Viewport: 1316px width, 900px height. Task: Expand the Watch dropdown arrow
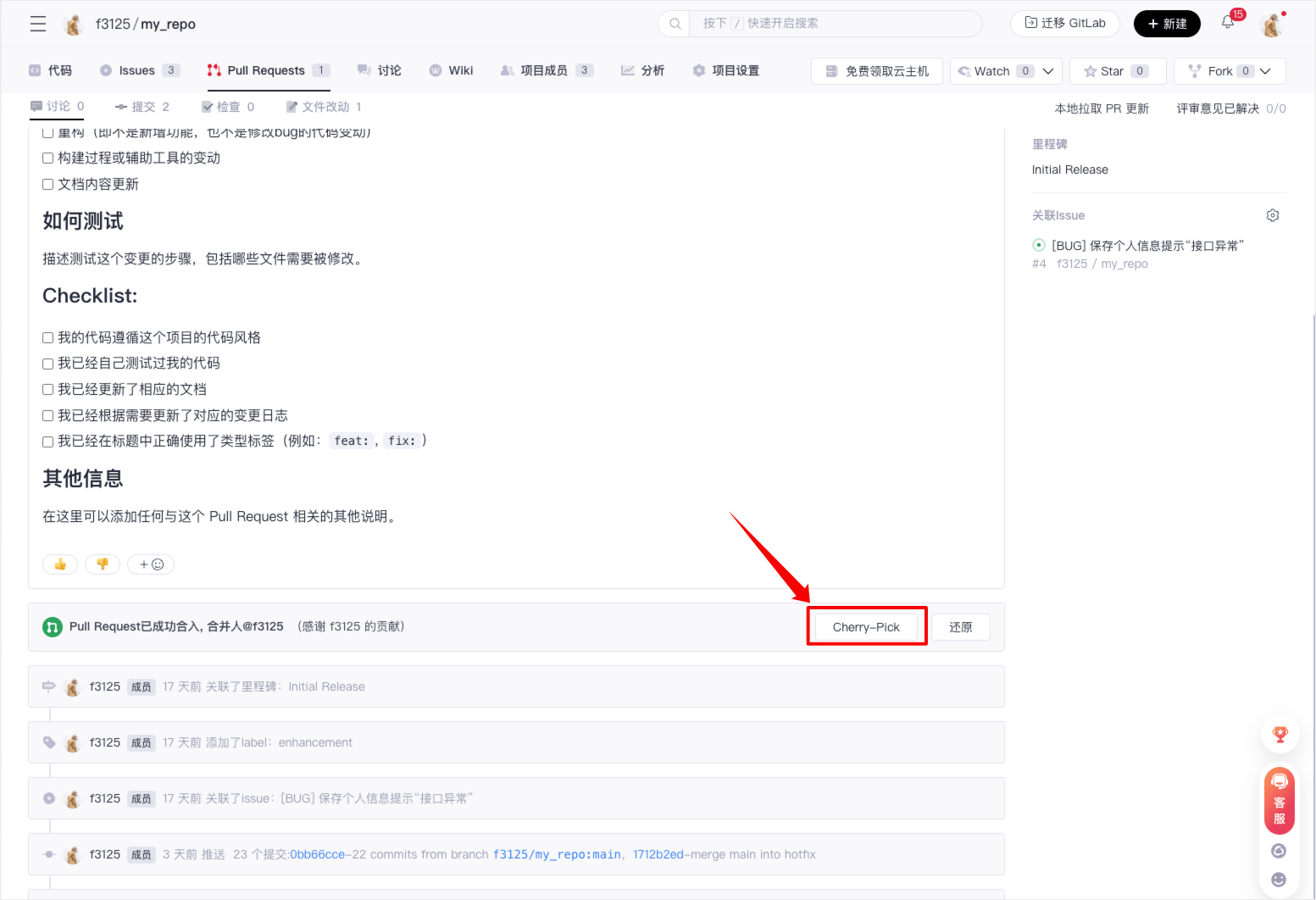click(1048, 71)
